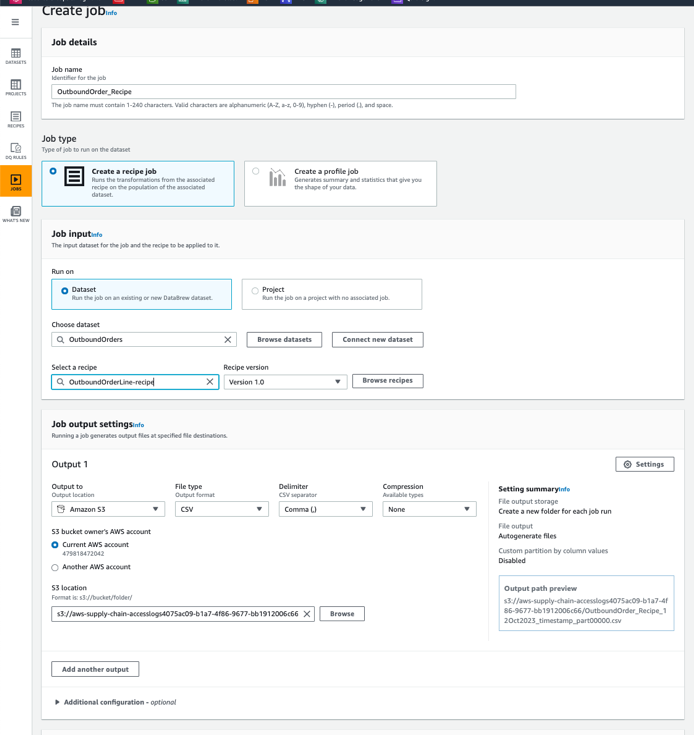Open Datasets in the sidebar

[x=16, y=56]
